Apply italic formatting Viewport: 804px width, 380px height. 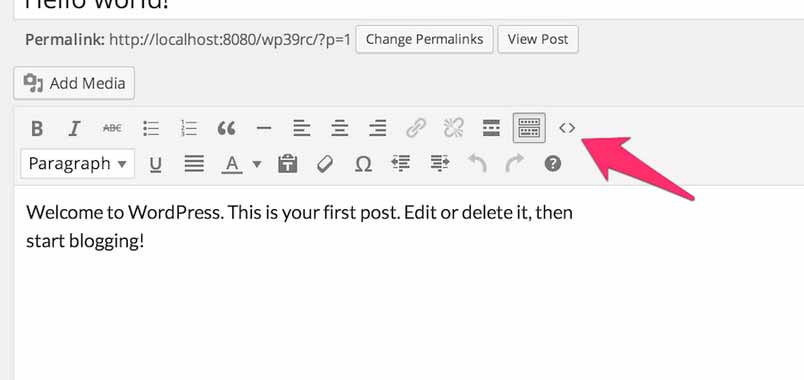pos(75,128)
